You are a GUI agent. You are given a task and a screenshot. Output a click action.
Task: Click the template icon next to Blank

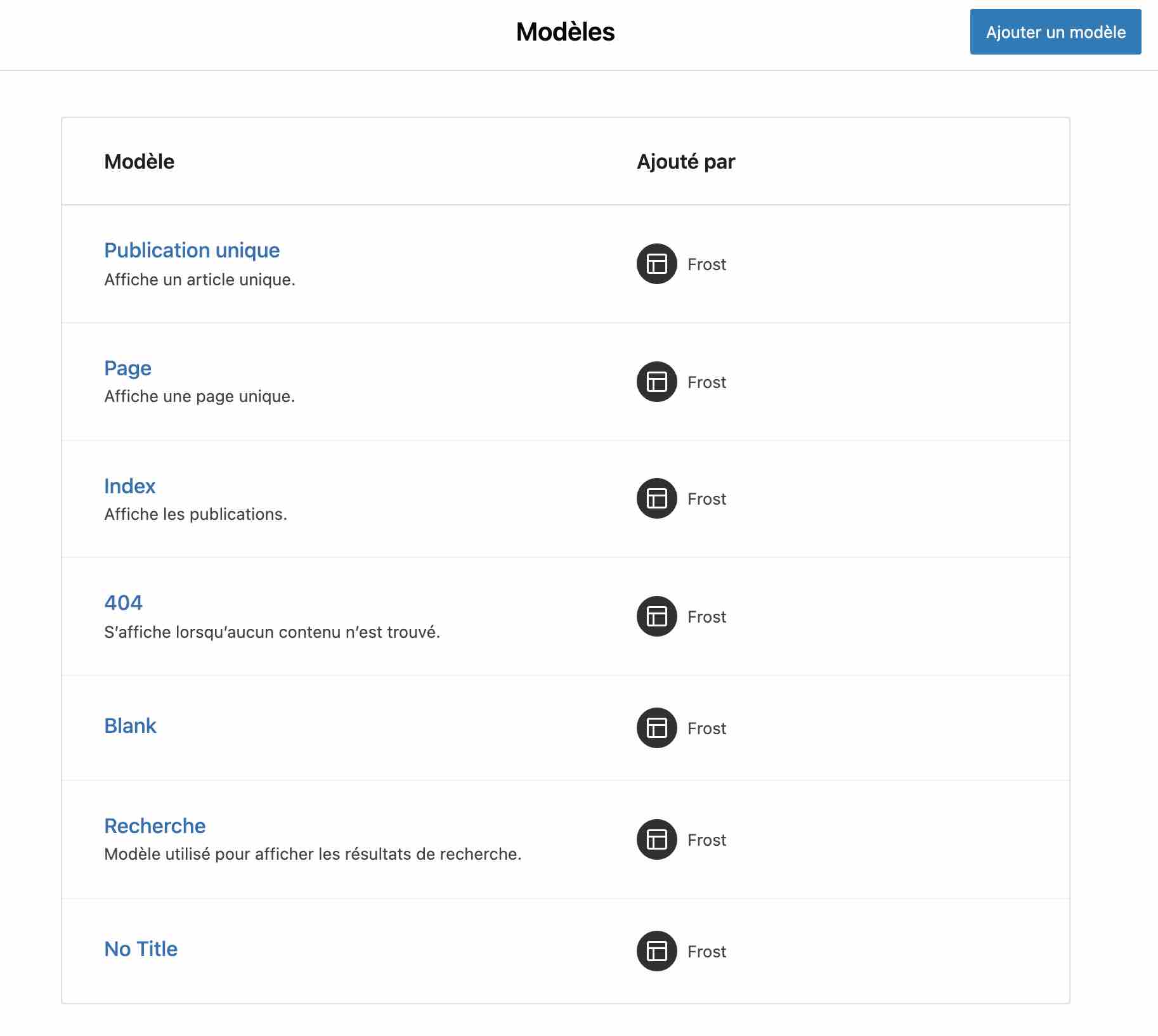coord(656,728)
